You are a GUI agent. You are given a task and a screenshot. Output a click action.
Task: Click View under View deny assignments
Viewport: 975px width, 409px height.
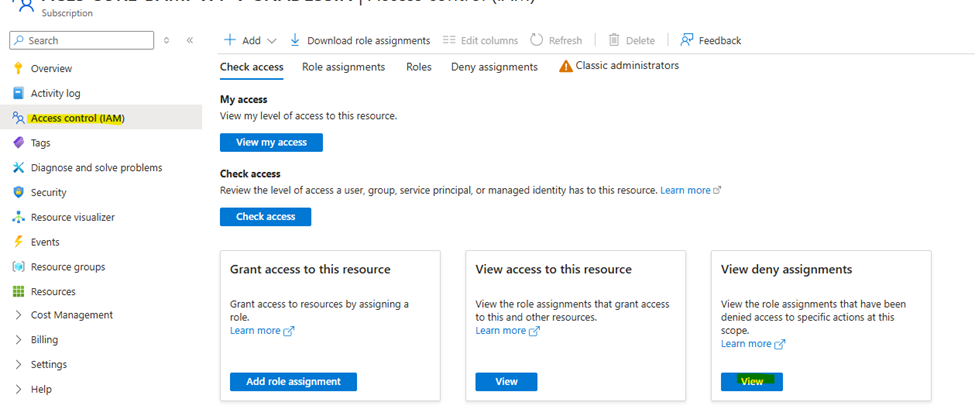pos(752,382)
